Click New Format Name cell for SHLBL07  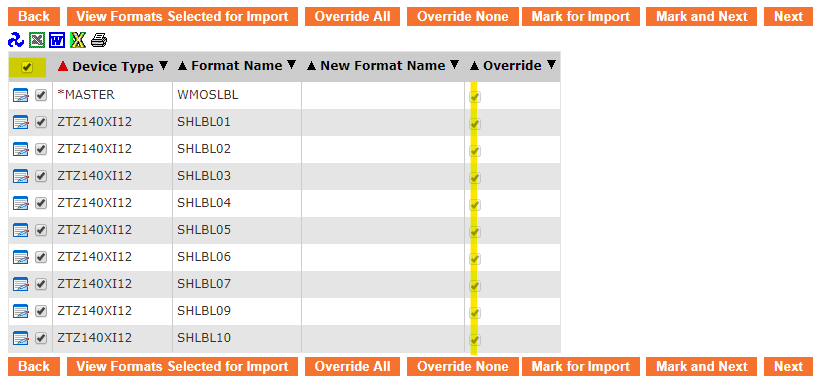coord(383,284)
